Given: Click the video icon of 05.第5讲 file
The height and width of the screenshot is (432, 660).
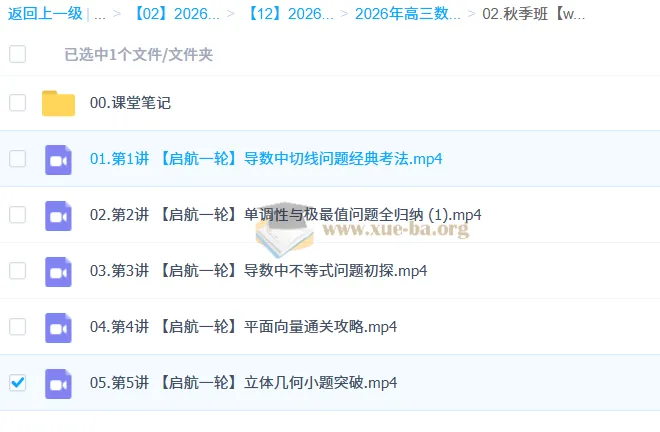Looking at the screenshot, I should coord(58,383).
